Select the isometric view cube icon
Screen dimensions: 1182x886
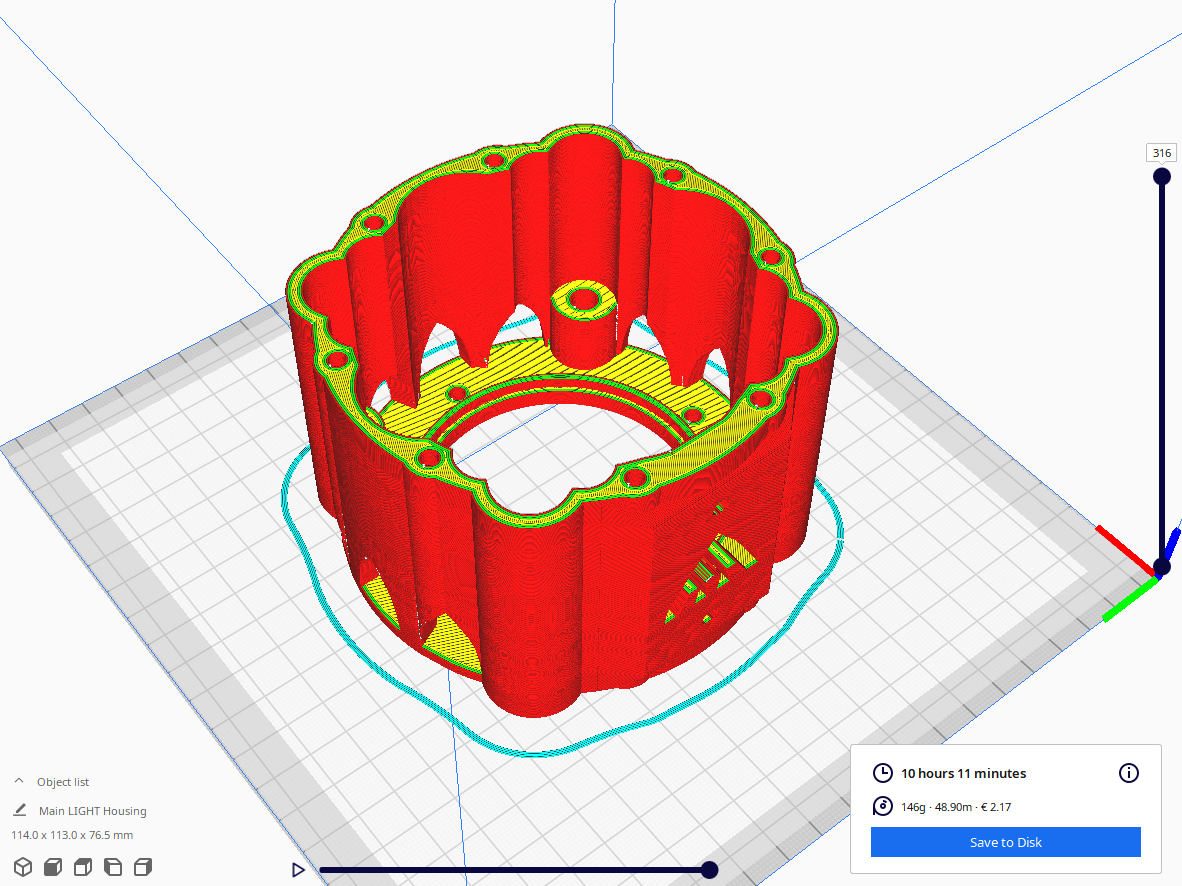click(x=23, y=867)
